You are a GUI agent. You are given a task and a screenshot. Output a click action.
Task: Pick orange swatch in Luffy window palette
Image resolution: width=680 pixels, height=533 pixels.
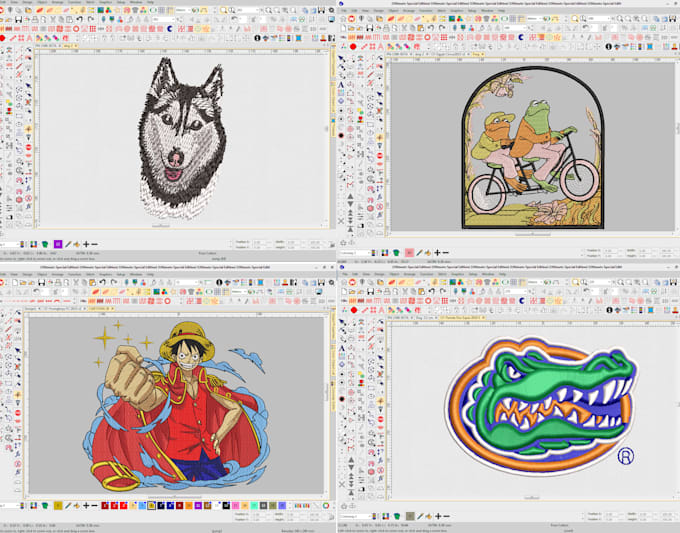point(189,505)
